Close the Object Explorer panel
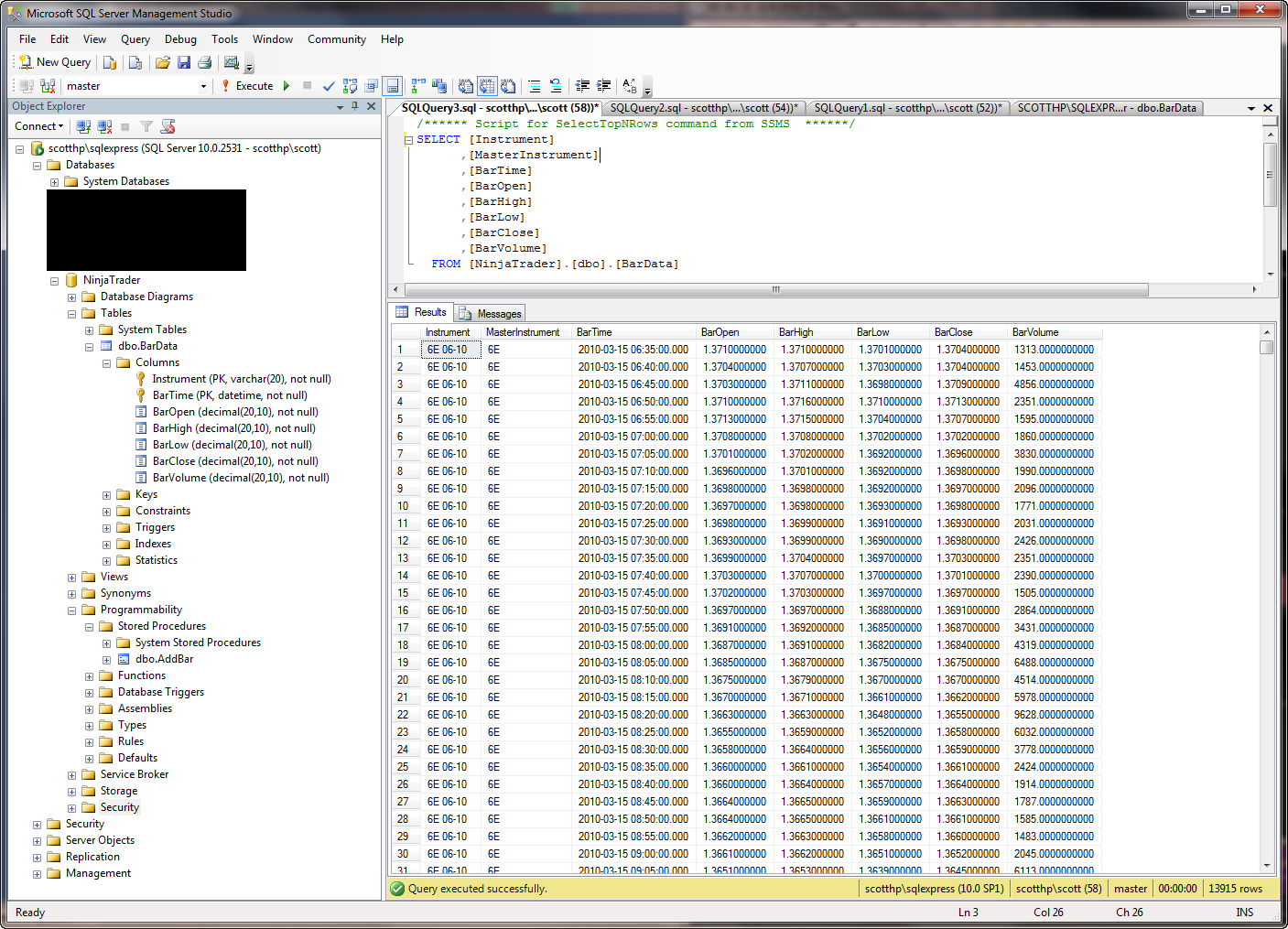Screen dimensions: 1288x929 point(371,106)
